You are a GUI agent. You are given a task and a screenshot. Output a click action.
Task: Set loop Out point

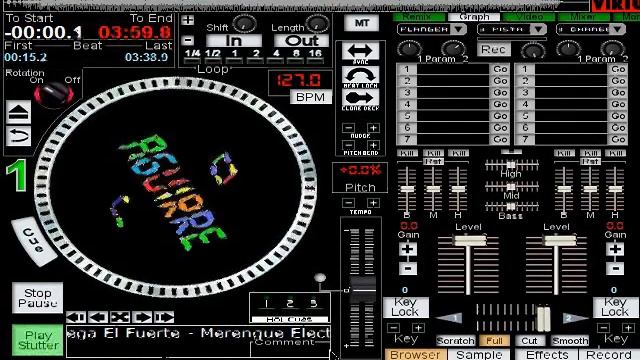[302, 40]
